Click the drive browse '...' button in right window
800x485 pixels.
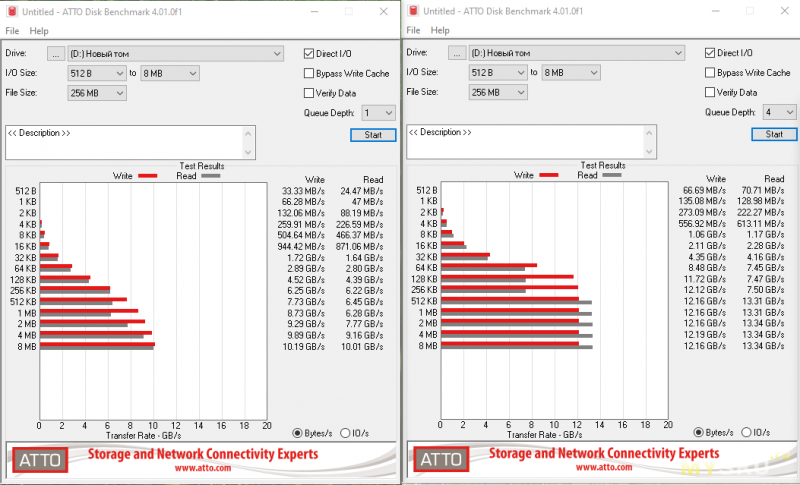(x=457, y=53)
